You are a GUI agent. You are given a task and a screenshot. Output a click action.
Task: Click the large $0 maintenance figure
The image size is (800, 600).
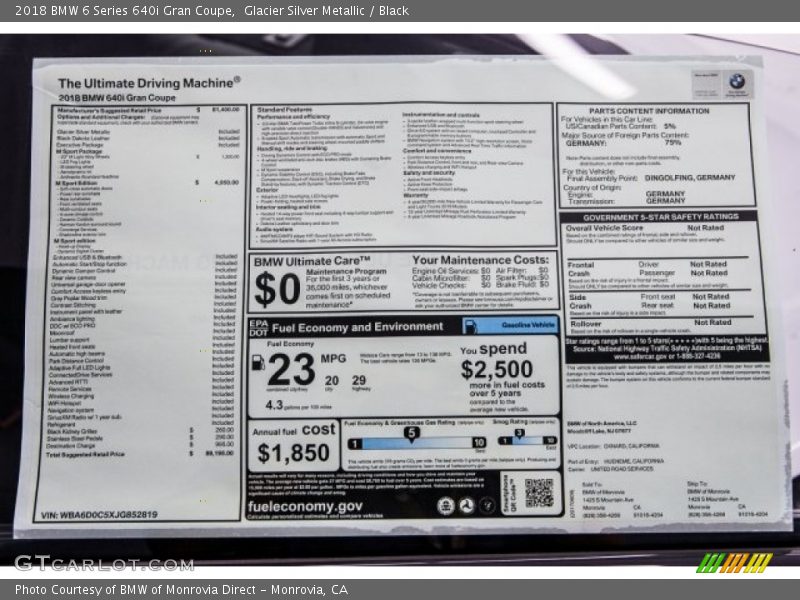[277, 289]
